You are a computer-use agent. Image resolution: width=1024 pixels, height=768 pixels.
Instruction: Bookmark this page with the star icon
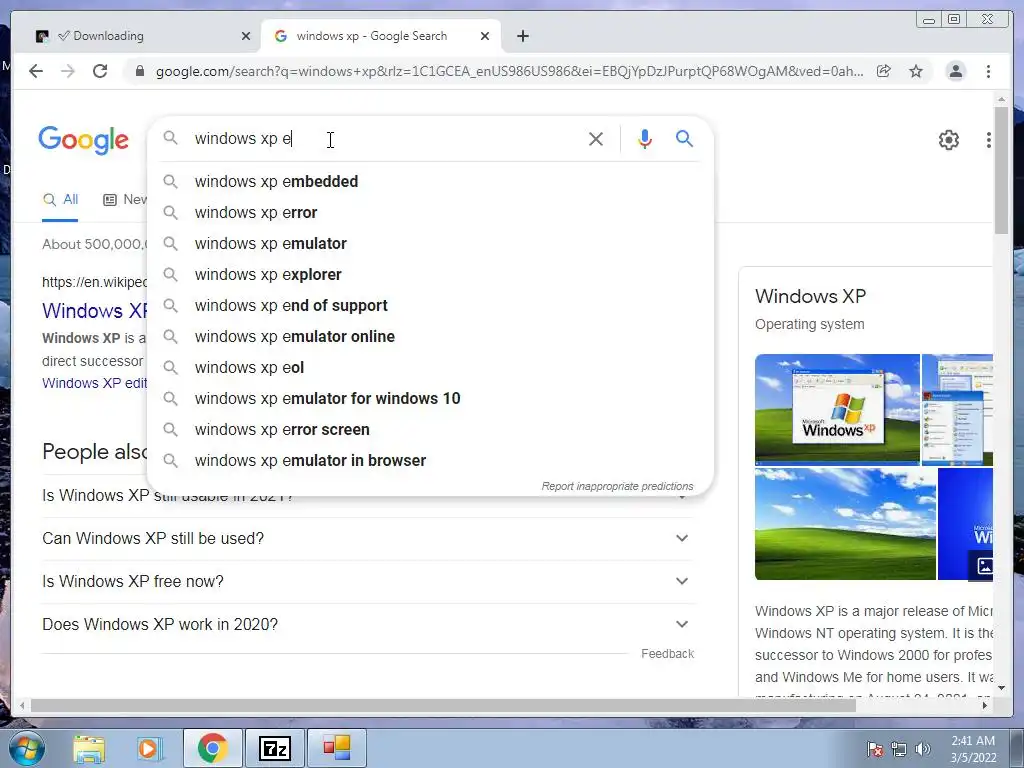tap(916, 71)
